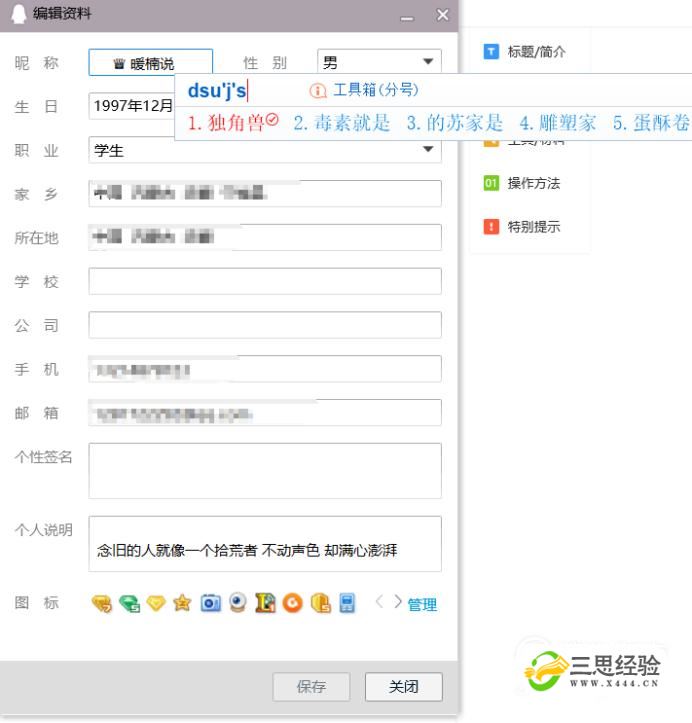Choose IME candidate 3 的苏家是
This screenshot has width=692, height=723.
455,123
